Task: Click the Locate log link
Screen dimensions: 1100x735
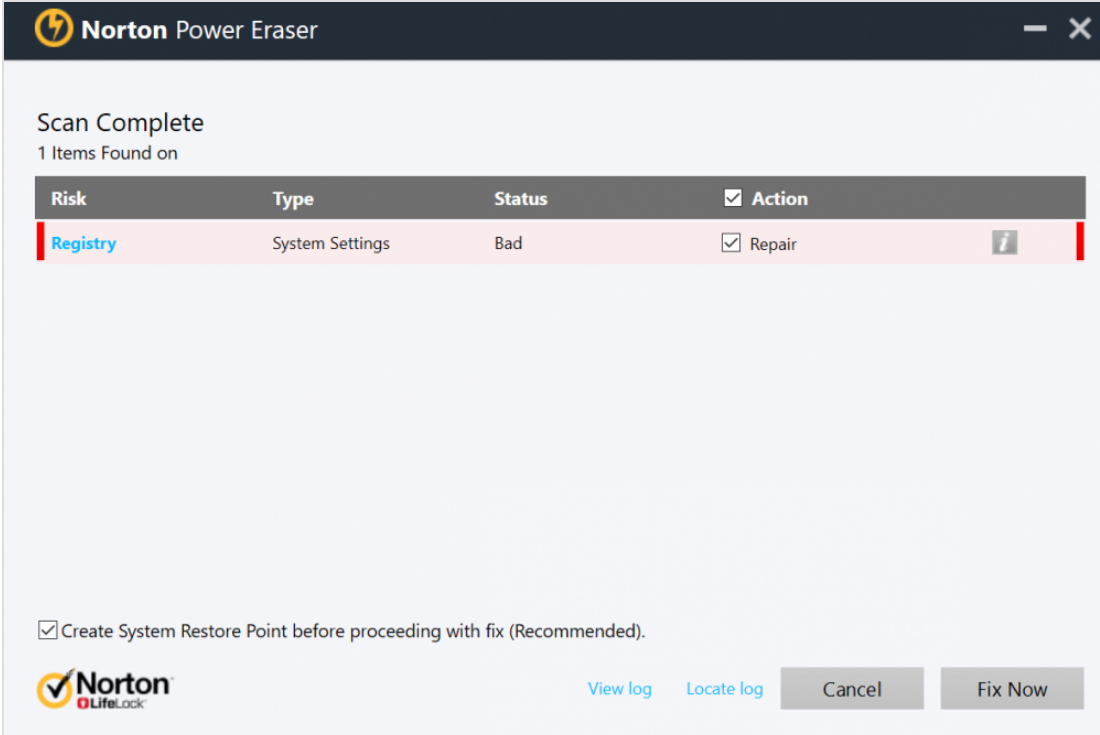Action: (724, 689)
